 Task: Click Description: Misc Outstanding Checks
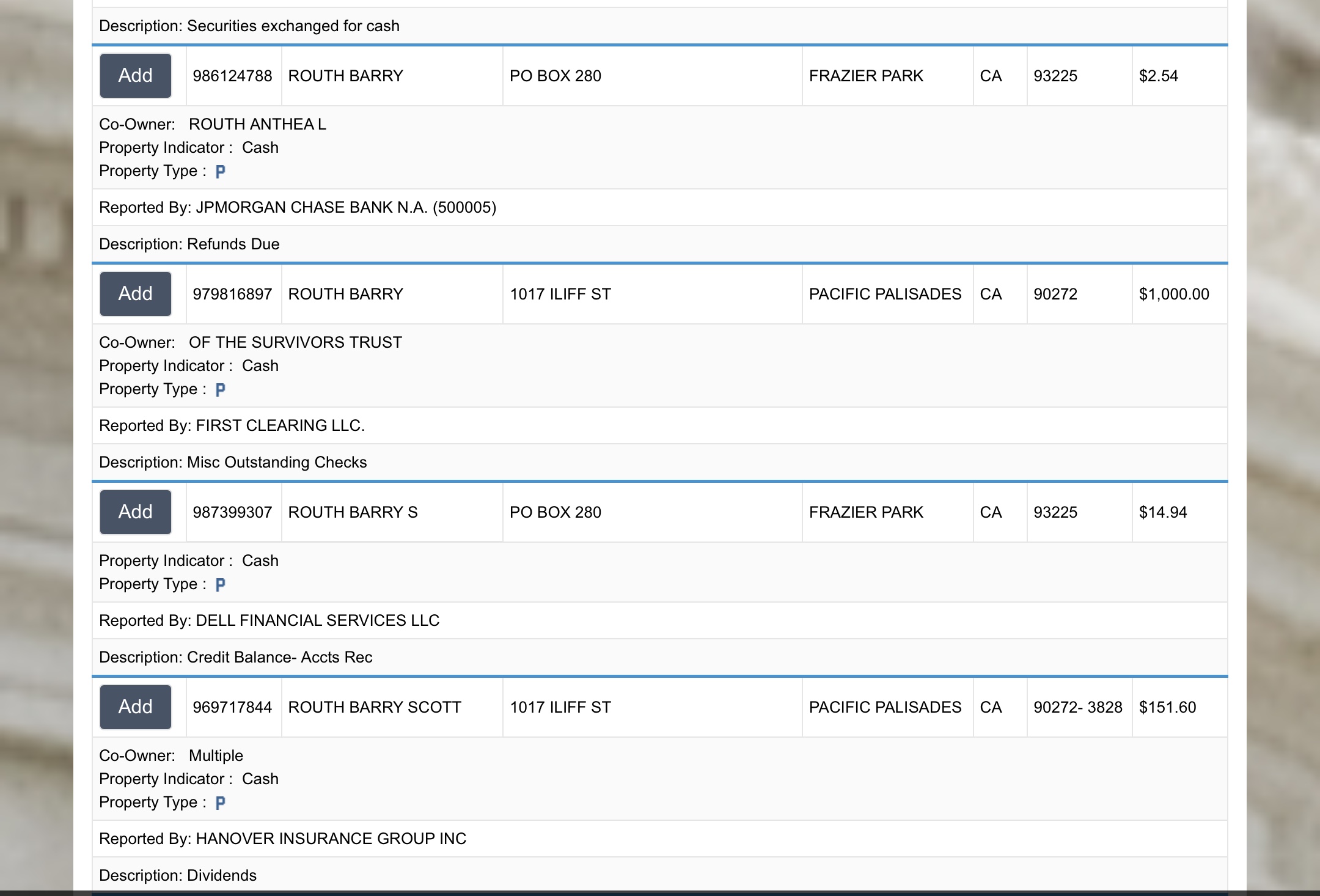pos(233,462)
